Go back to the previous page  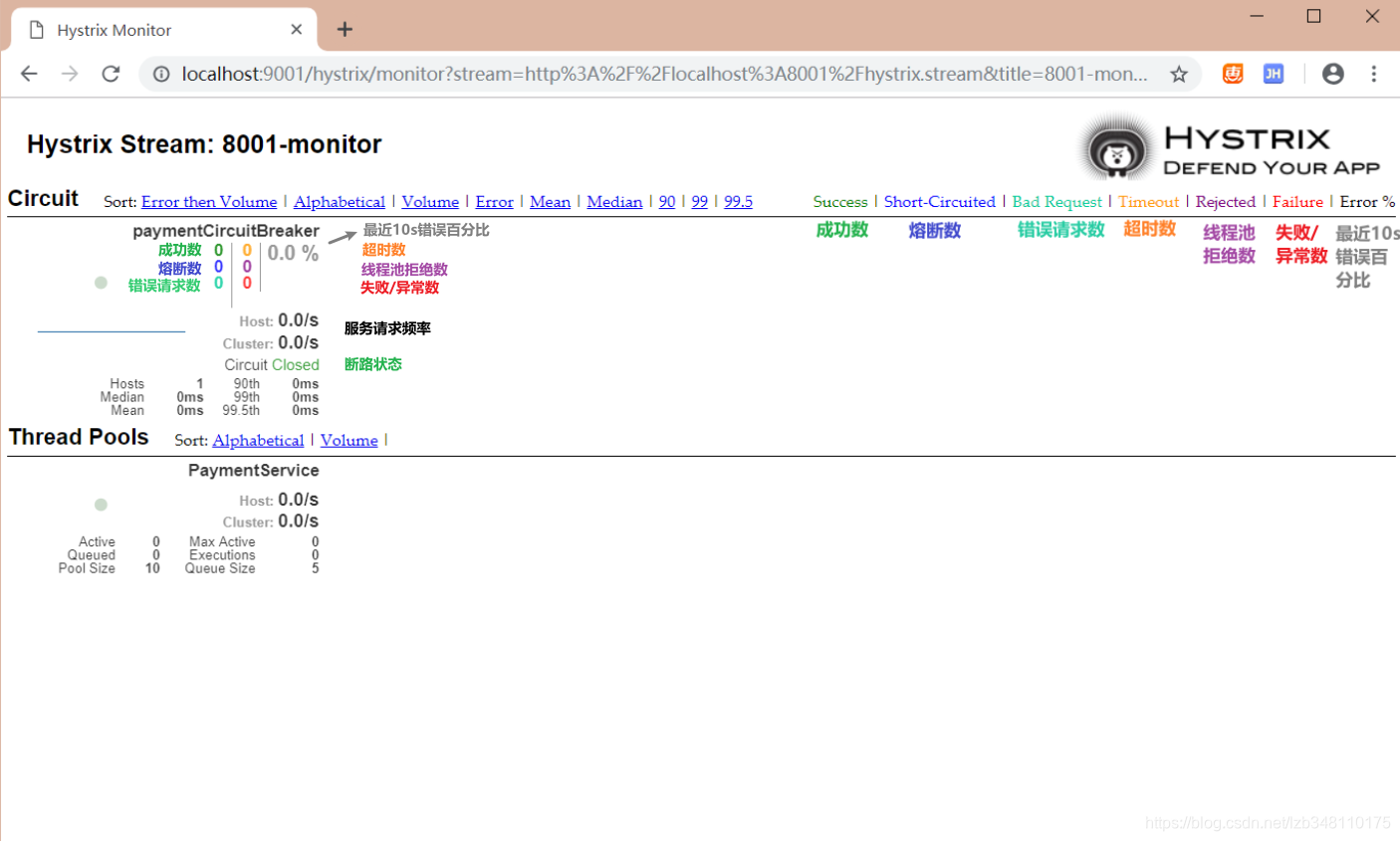[x=29, y=74]
